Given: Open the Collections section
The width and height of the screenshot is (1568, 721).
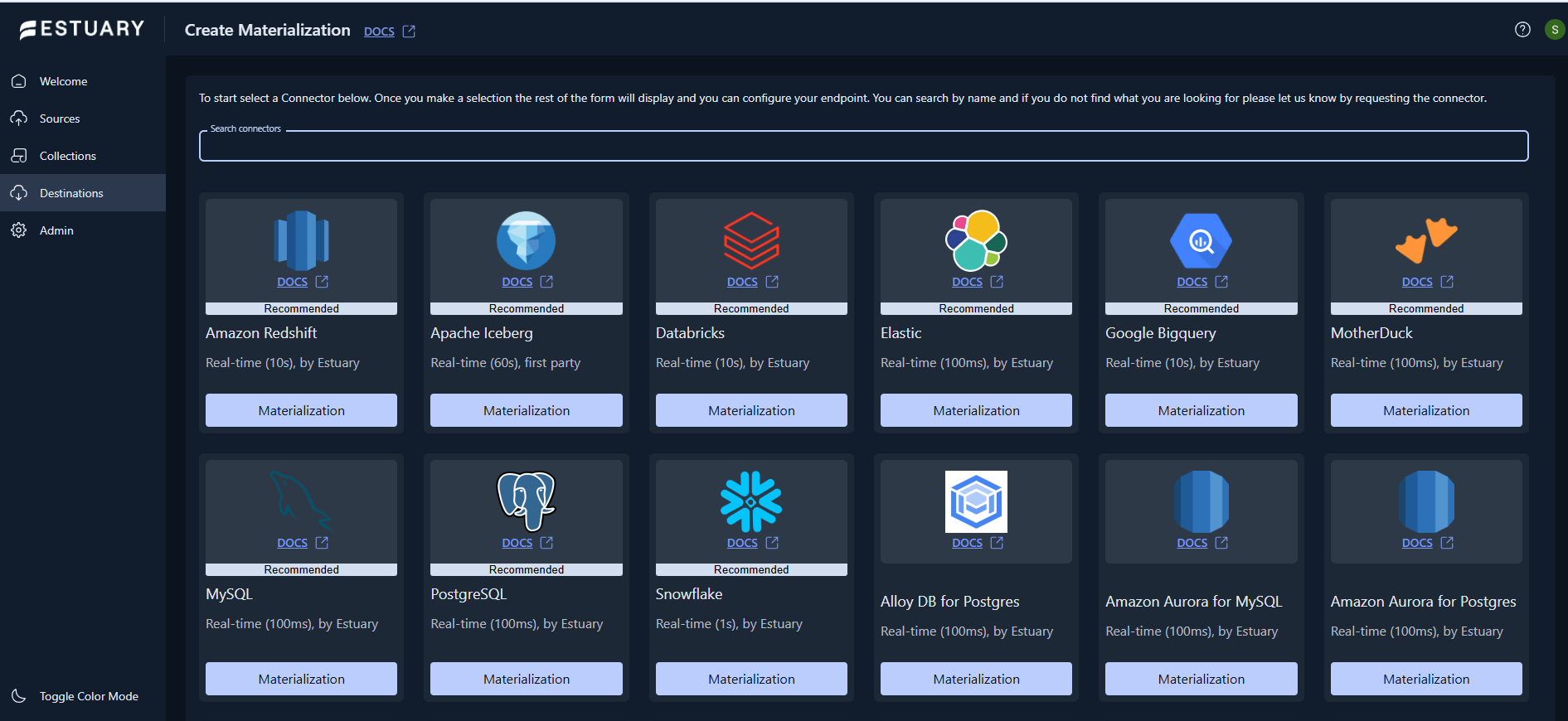Looking at the screenshot, I should click(83, 156).
